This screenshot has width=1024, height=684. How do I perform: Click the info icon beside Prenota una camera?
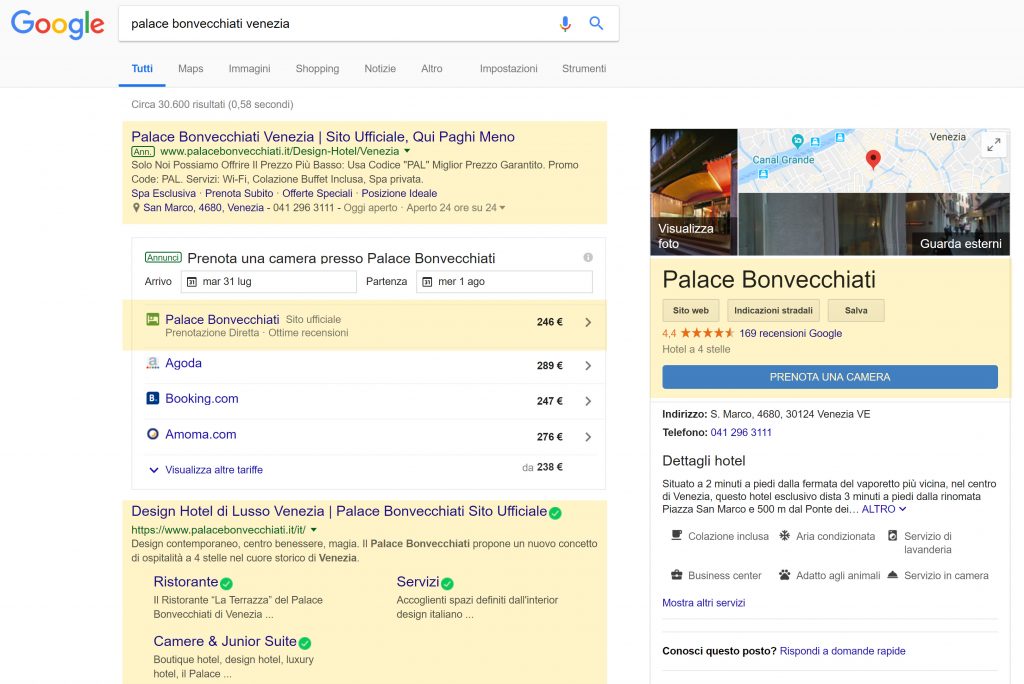point(588,257)
